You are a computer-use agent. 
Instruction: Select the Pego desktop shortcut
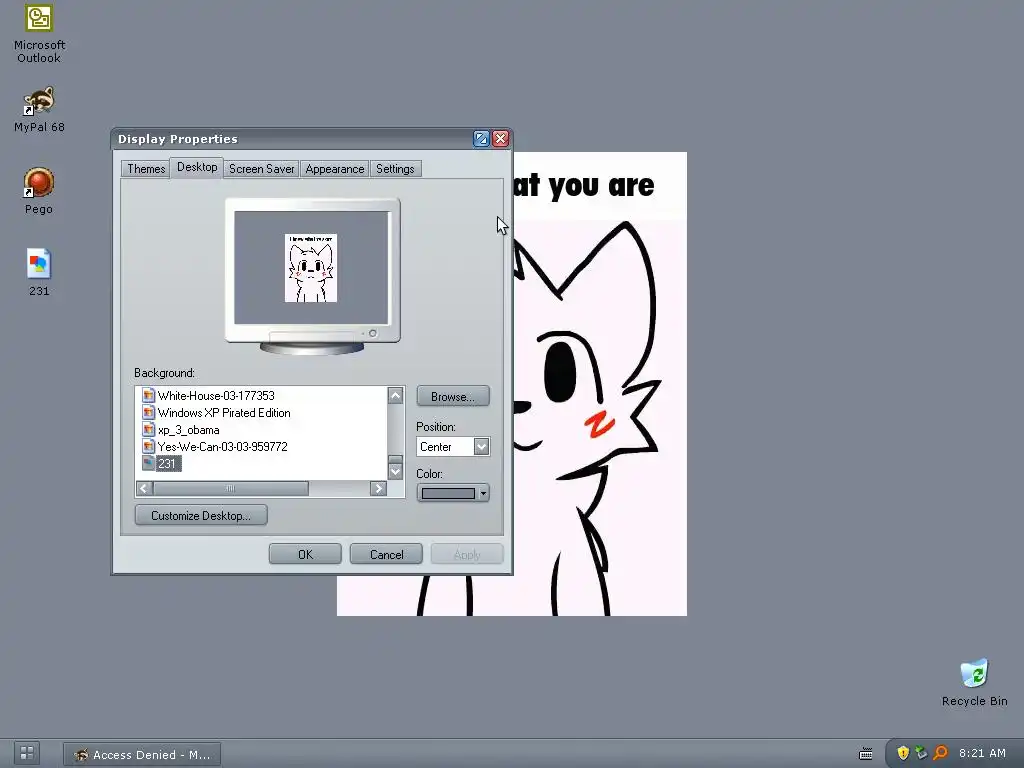point(39,191)
